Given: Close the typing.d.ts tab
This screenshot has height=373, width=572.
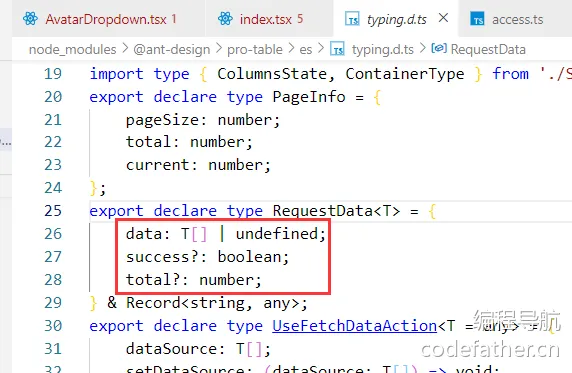Looking at the screenshot, I should click(443, 18).
